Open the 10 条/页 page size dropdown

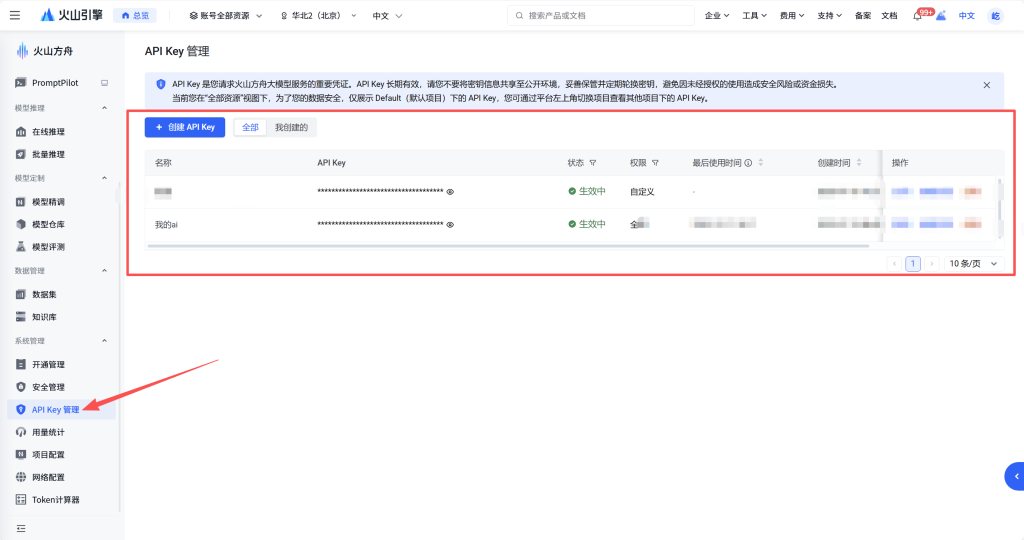tap(972, 264)
